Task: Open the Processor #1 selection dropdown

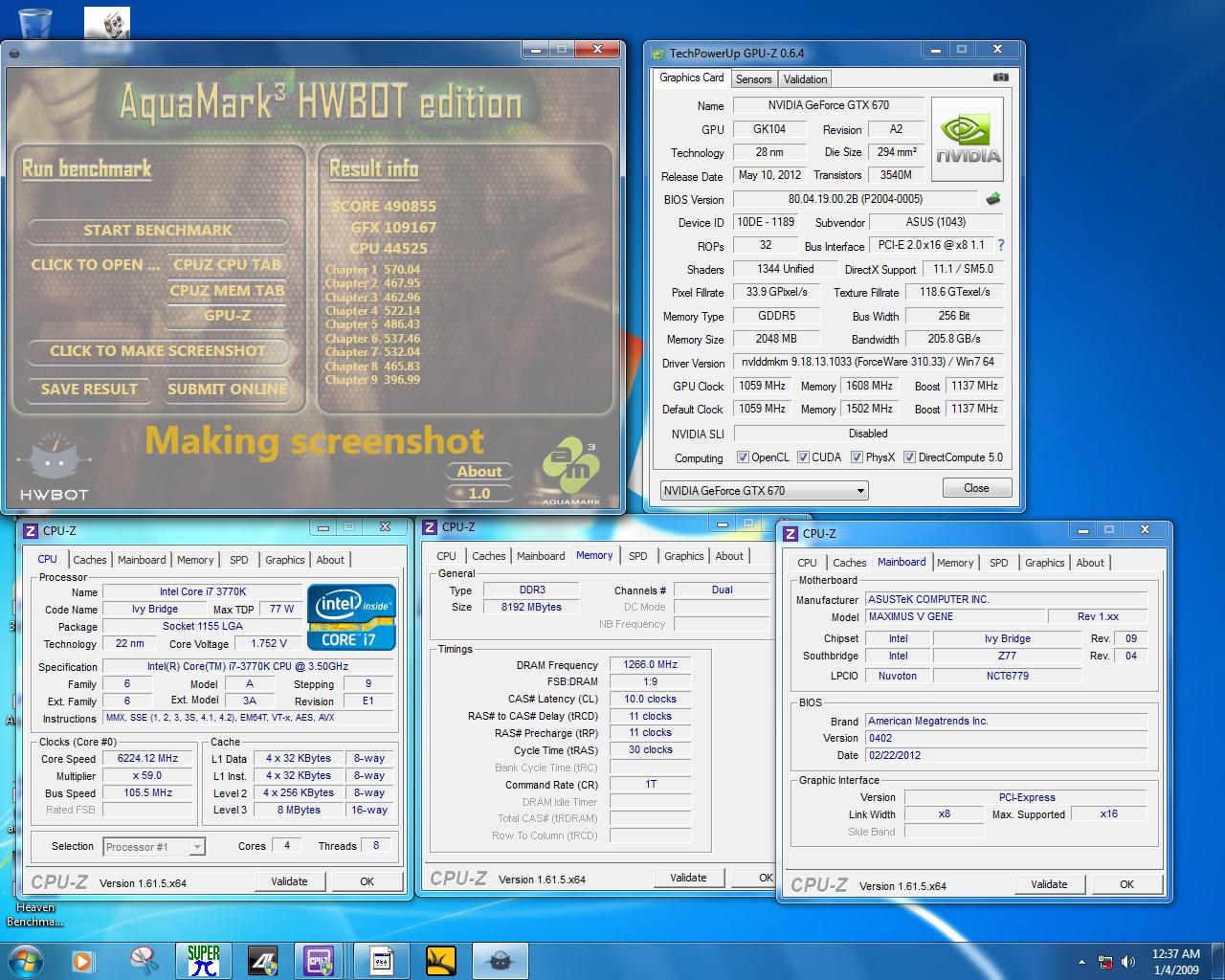Action: (154, 846)
